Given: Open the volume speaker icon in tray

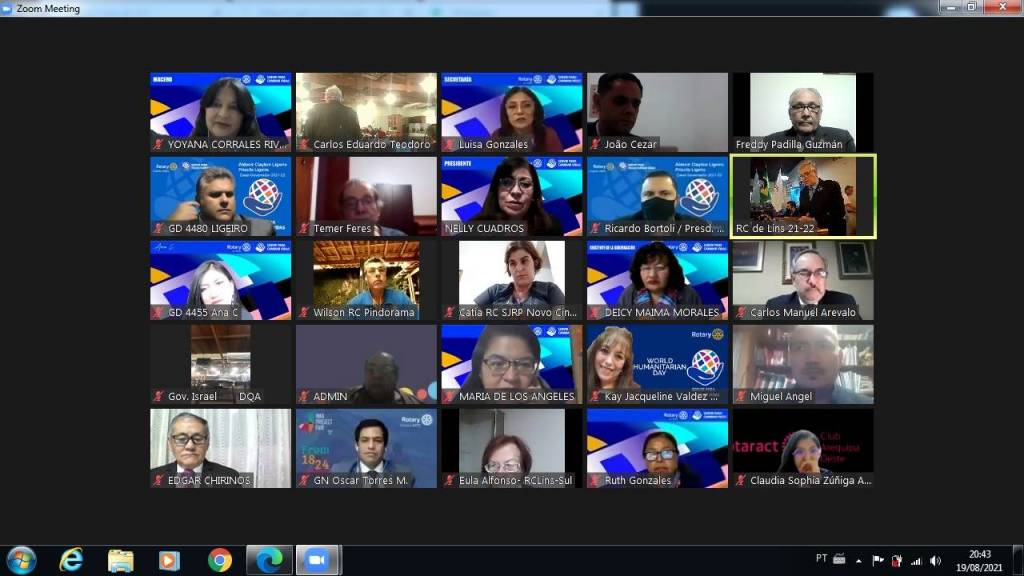Looking at the screenshot, I should point(935,561).
